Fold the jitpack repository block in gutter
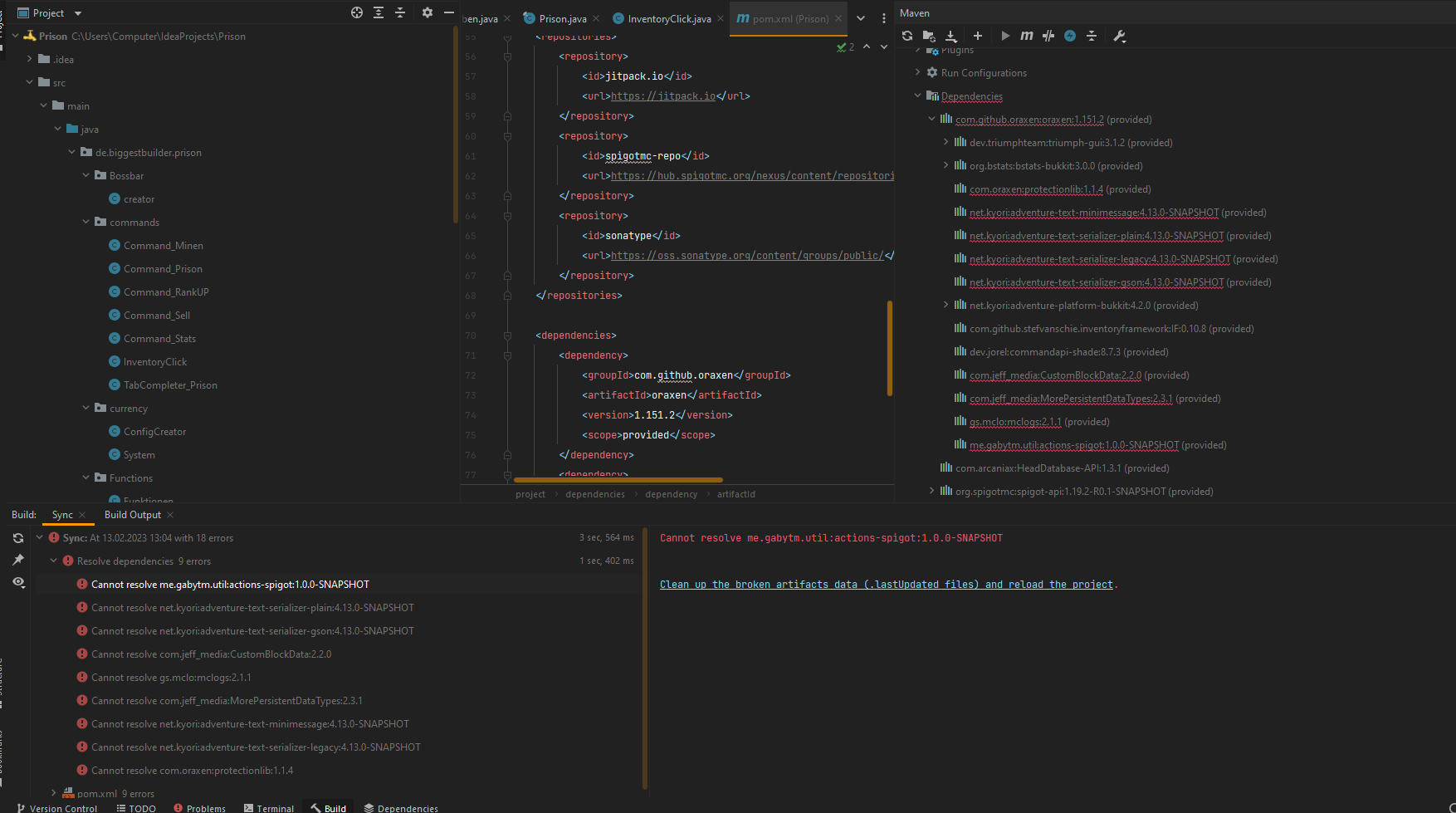 507,56
